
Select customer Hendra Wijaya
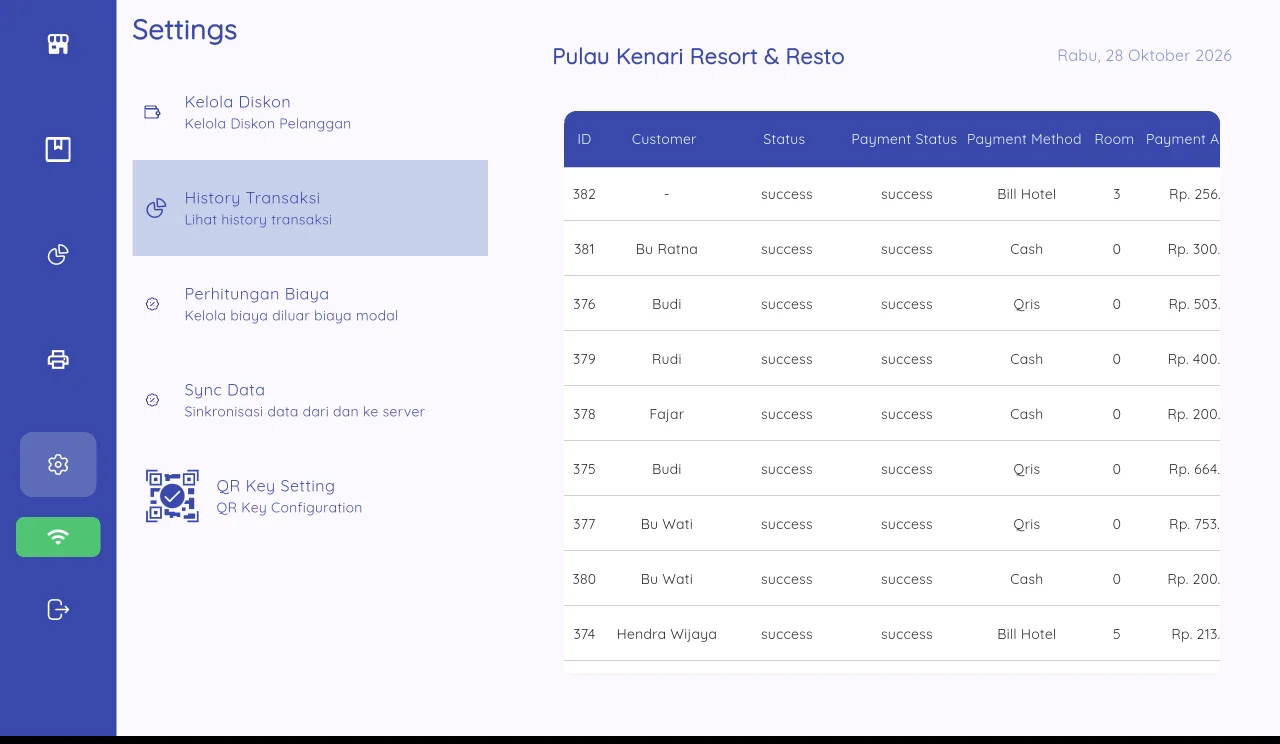click(667, 634)
